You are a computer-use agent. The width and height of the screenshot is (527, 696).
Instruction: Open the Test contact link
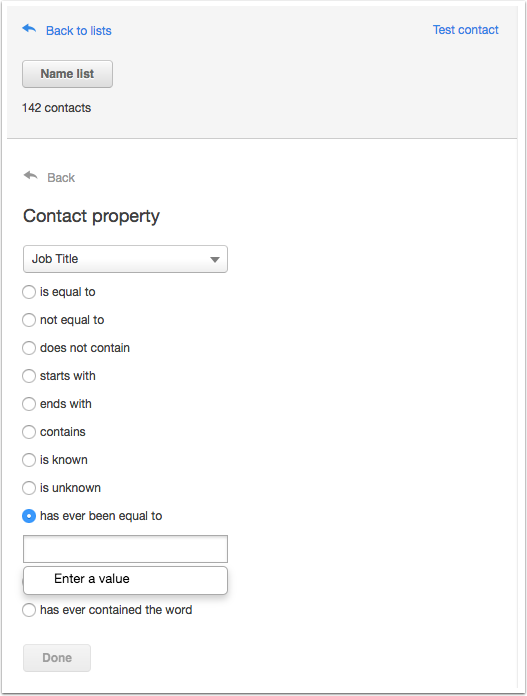(465, 30)
